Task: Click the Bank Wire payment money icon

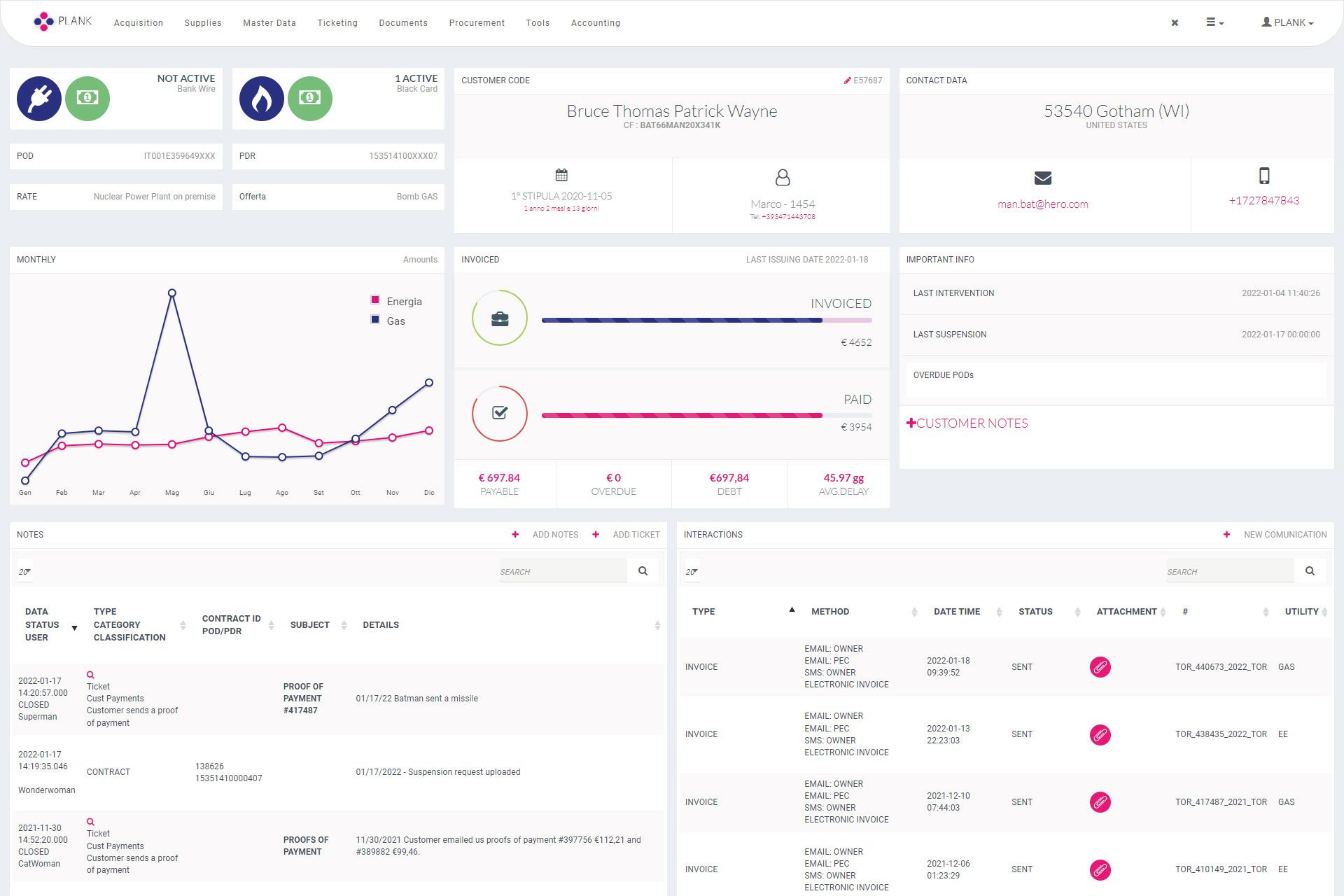Action: point(87,99)
